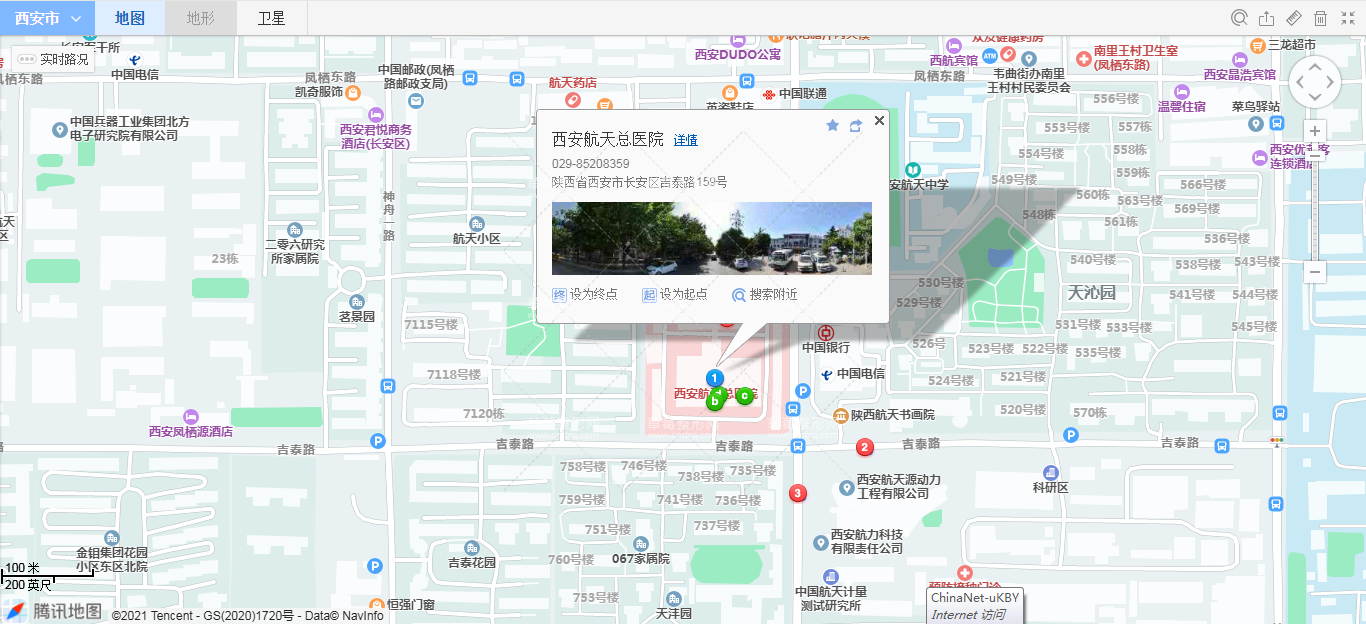Share the hospital via popup arrow icon
This screenshot has width=1366, height=624.
(856, 125)
